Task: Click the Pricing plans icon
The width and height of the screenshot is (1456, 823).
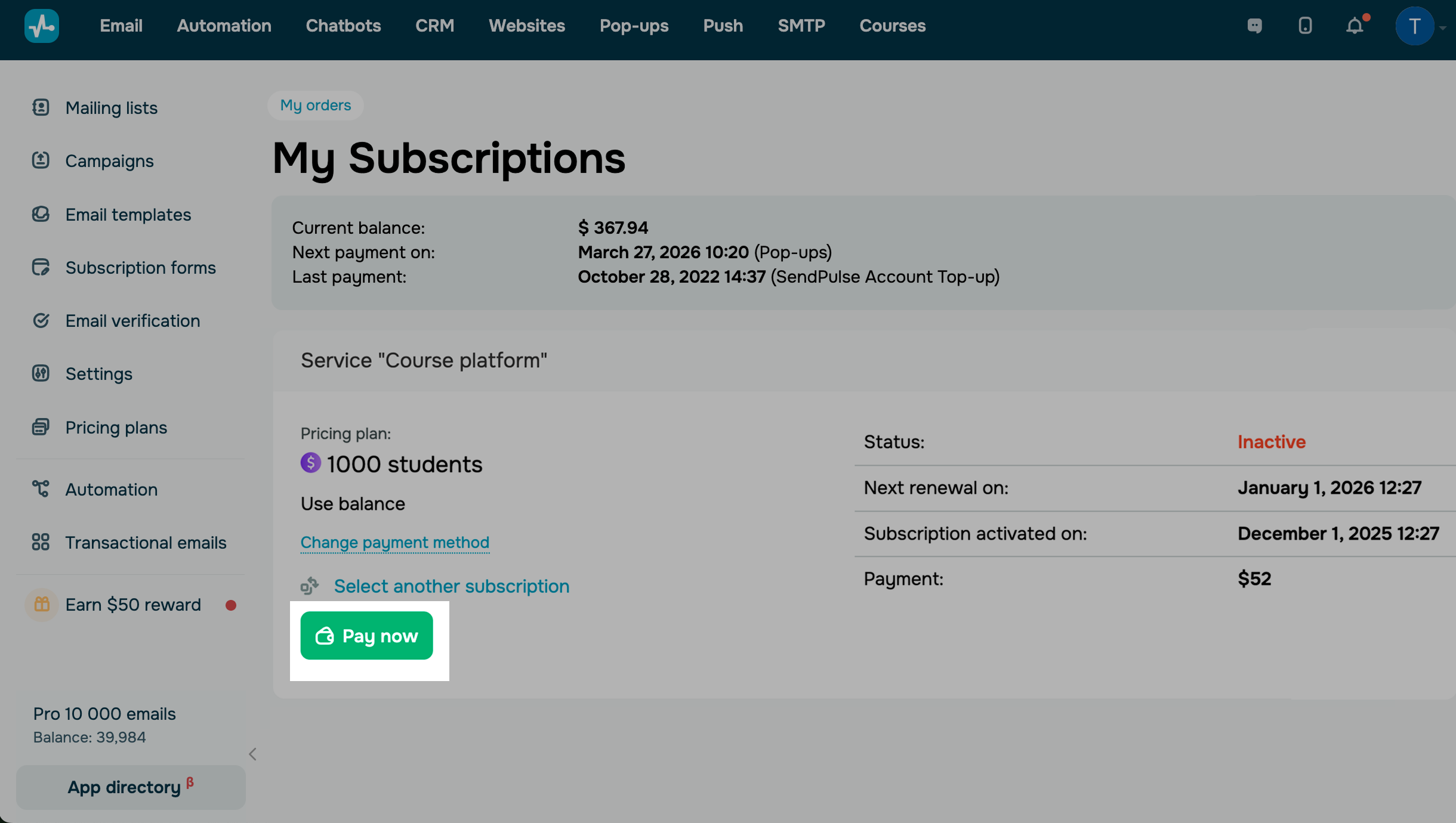Action: point(41,427)
